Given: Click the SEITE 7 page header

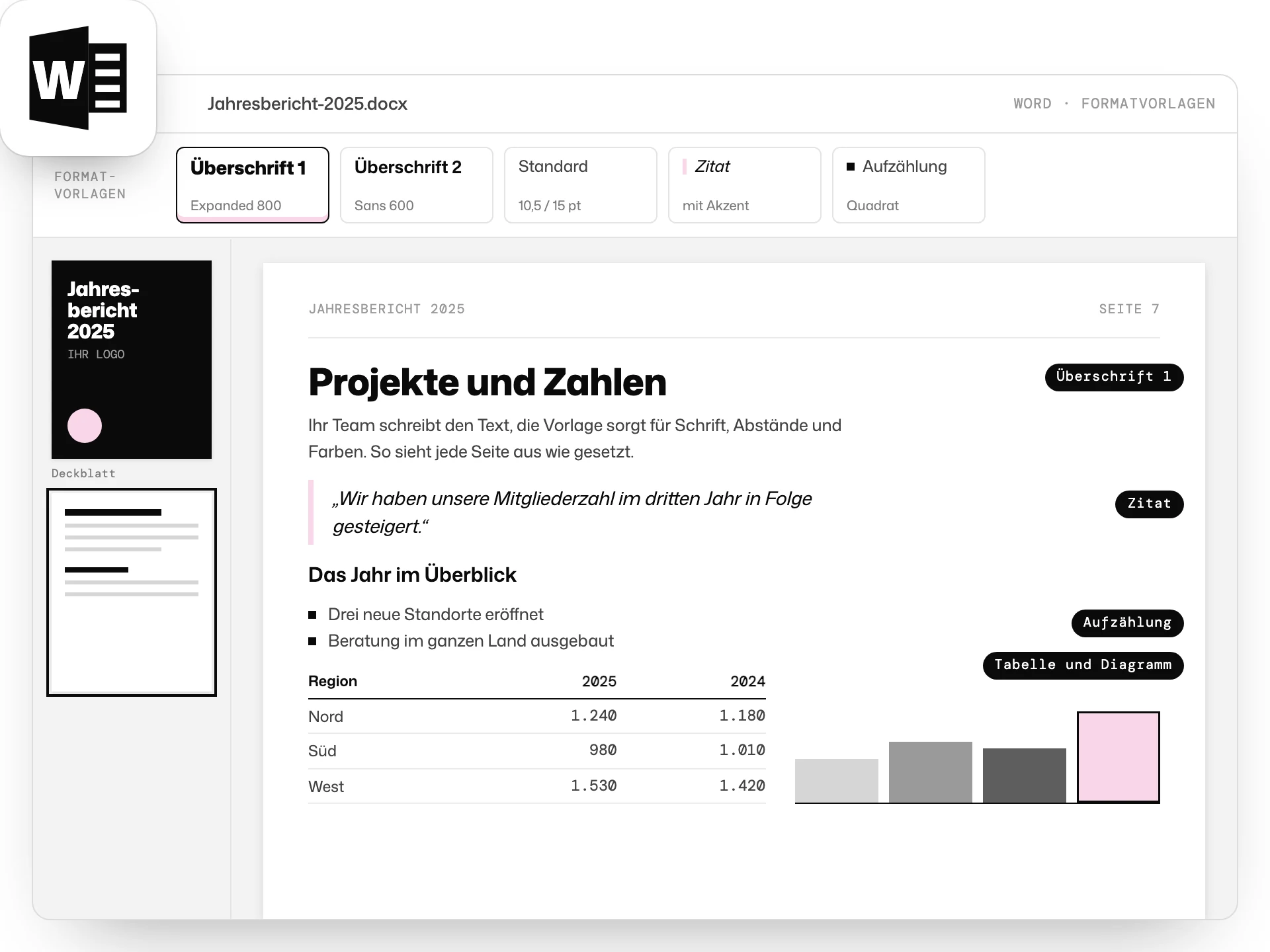Looking at the screenshot, I should (1129, 309).
